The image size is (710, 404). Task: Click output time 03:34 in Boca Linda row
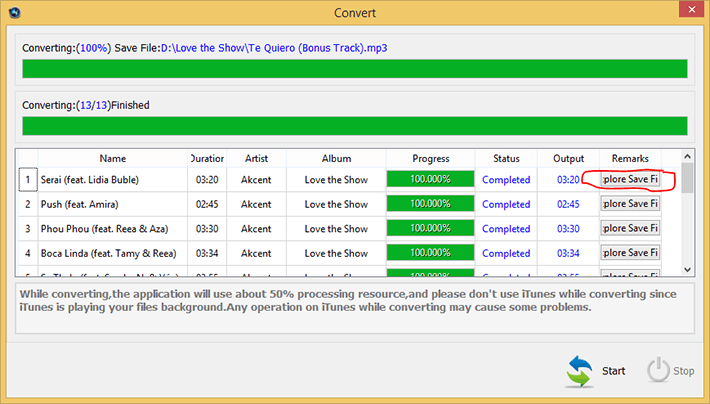(568, 253)
